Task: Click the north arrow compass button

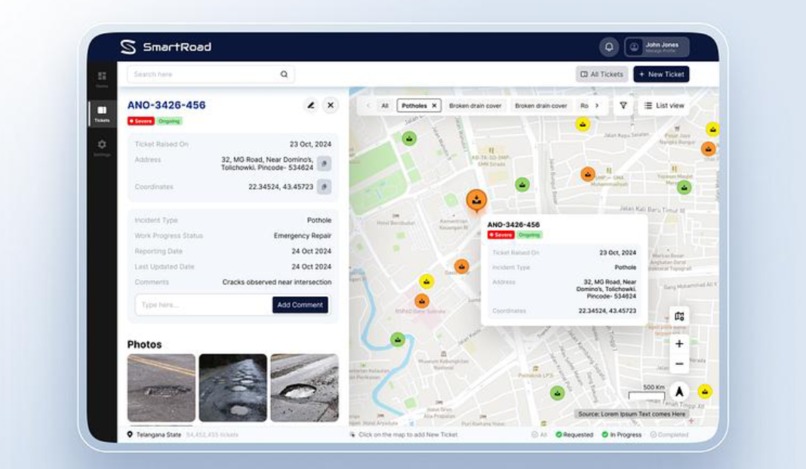Action: pos(679,392)
